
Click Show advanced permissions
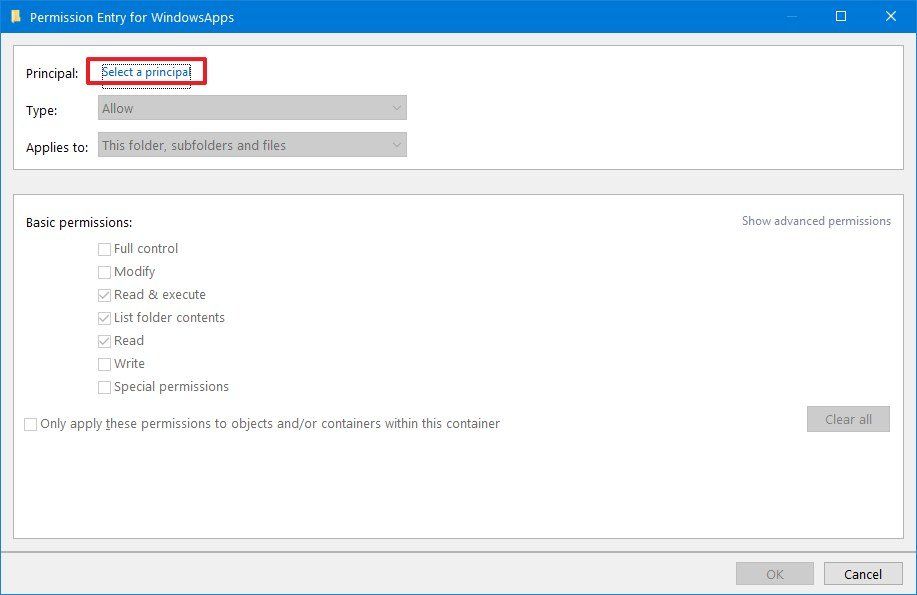pyautogui.click(x=815, y=220)
